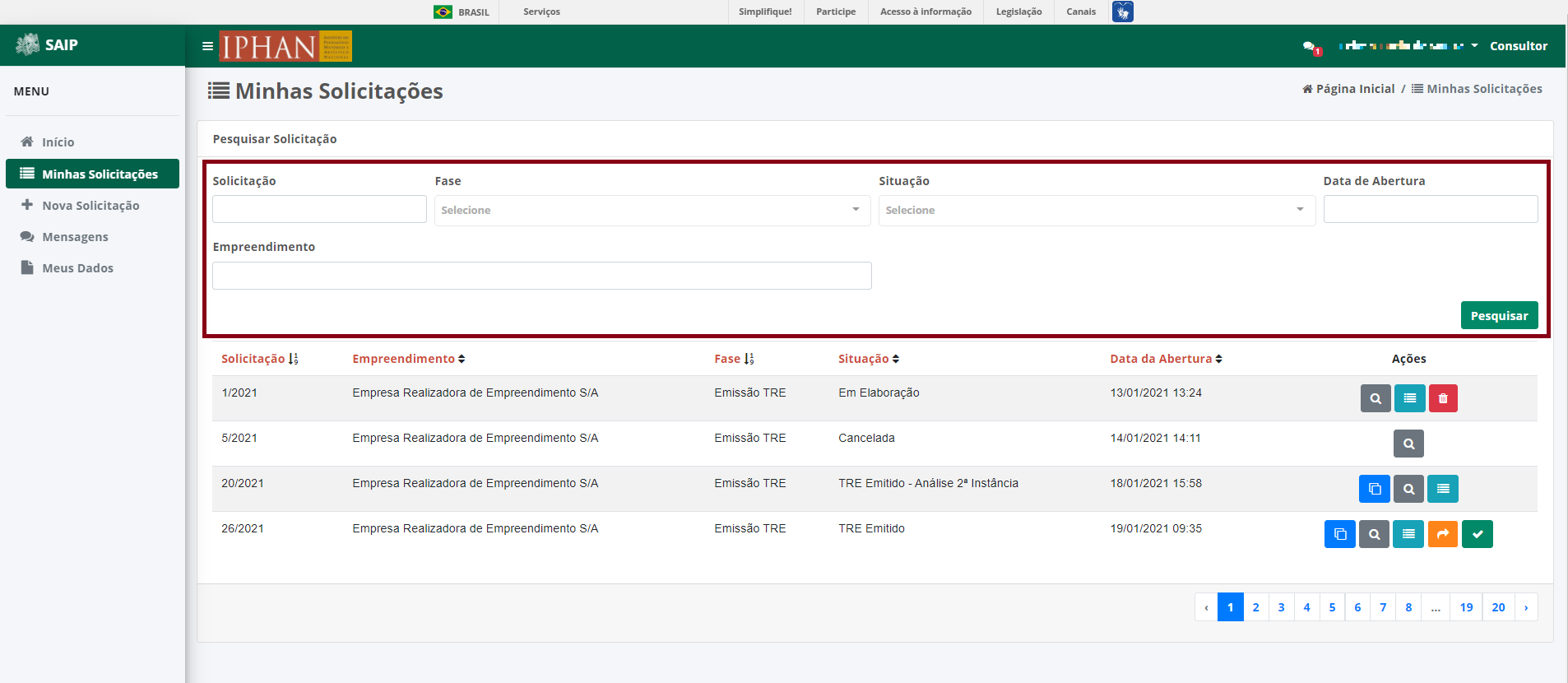Open list icon for request 1/2021

coord(1409,398)
